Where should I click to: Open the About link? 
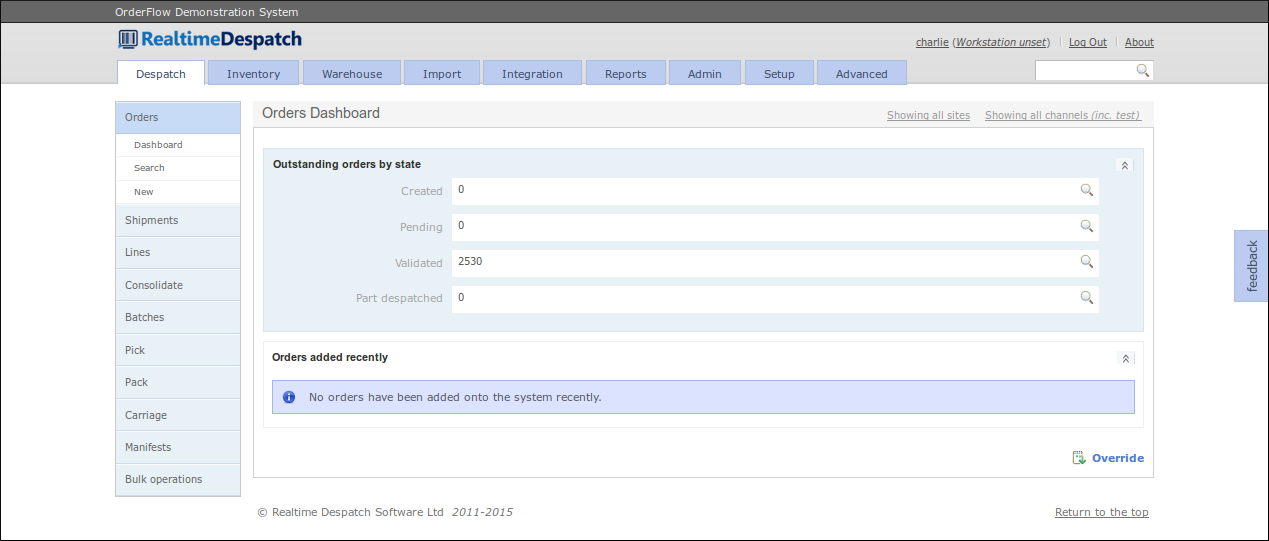click(1139, 42)
